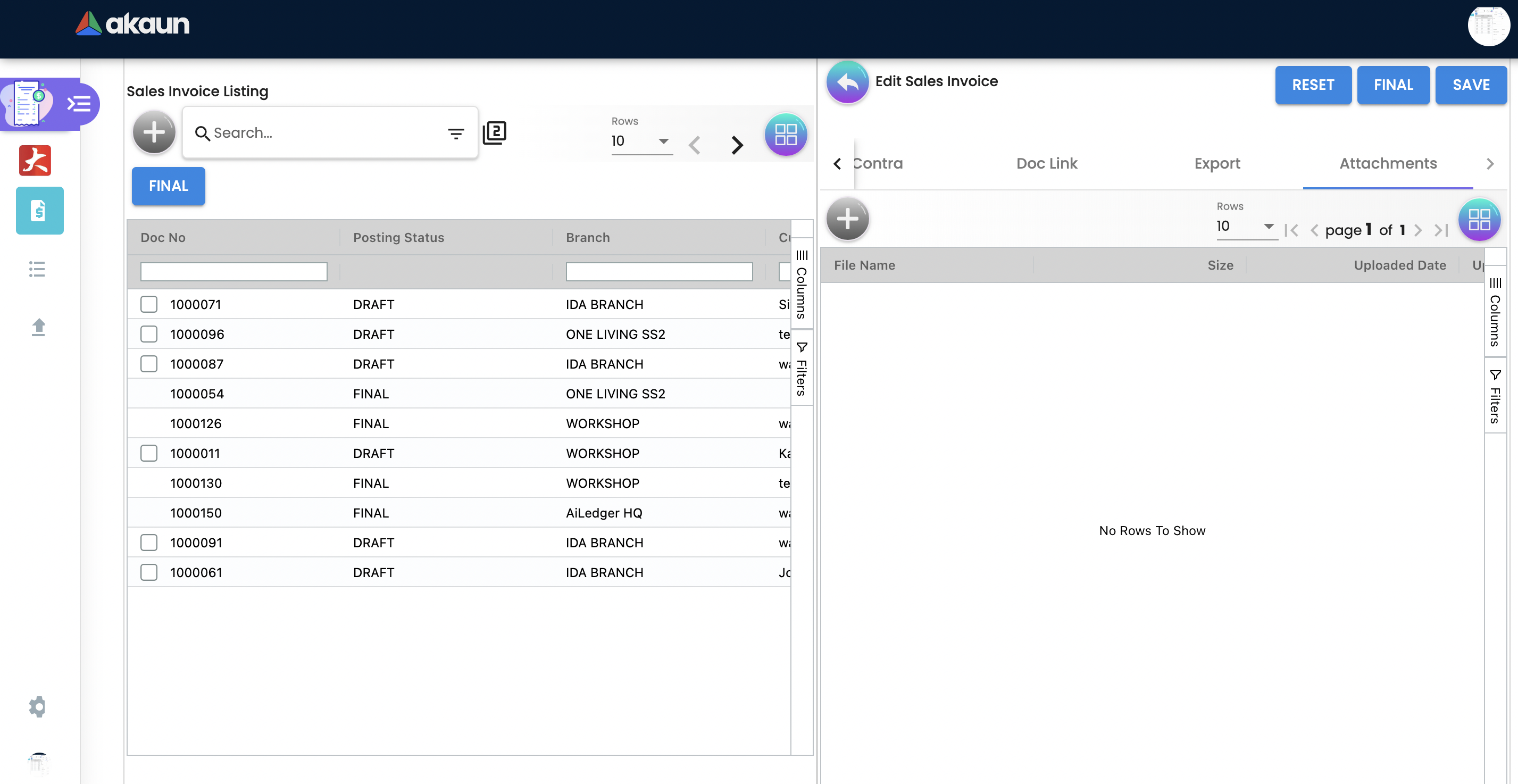
Task: Click the RESET button
Action: click(1313, 85)
